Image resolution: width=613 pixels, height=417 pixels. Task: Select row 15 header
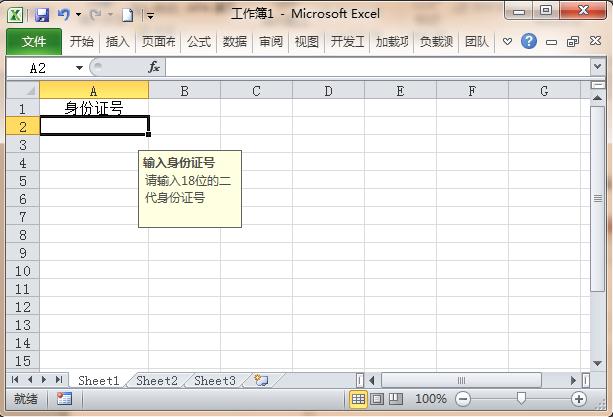pyautogui.click(x=23, y=361)
